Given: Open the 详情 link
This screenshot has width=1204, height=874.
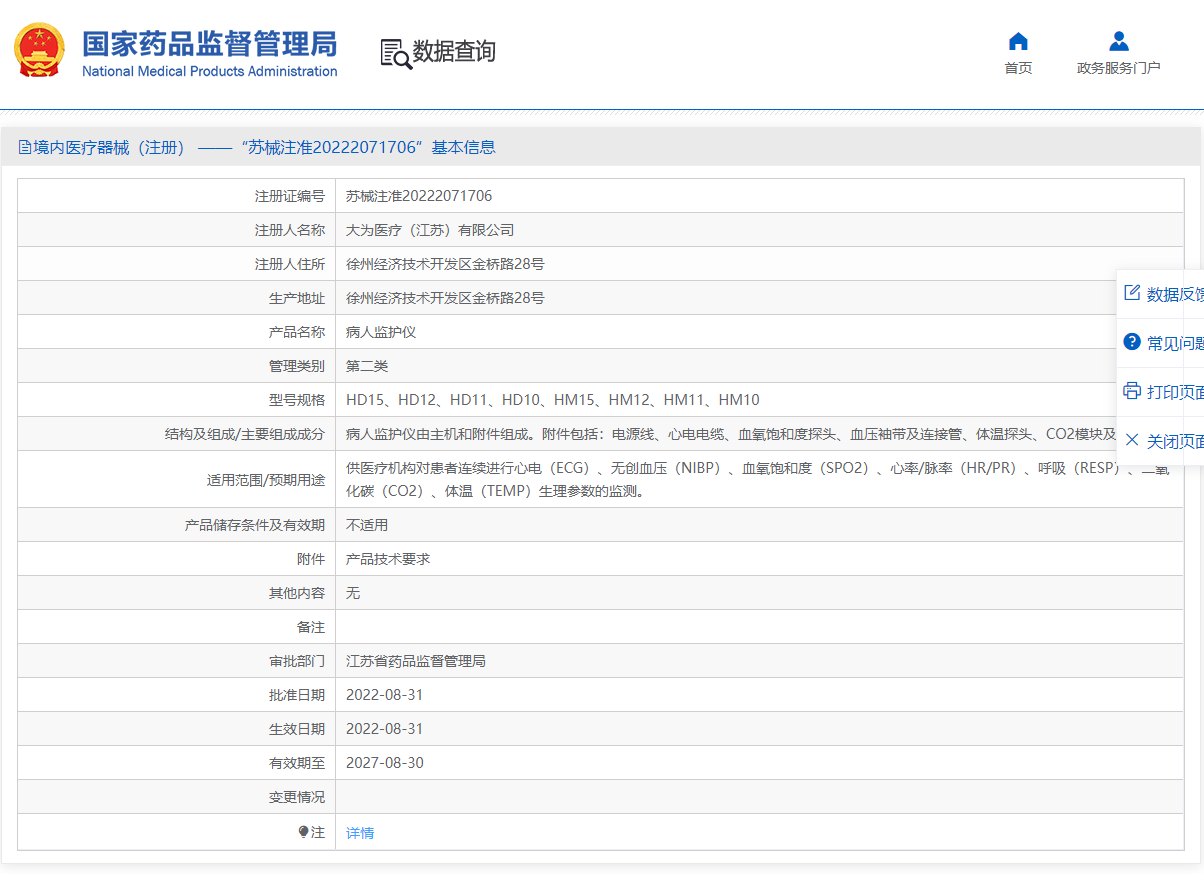Looking at the screenshot, I should pos(360,833).
